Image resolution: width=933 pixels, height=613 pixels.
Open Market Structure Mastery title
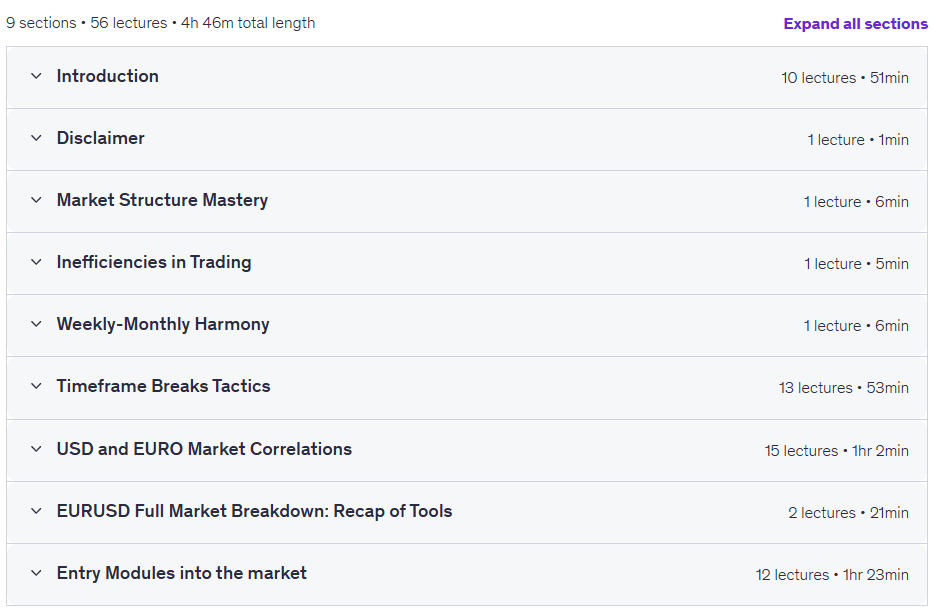pyautogui.click(x=162, y=201)
